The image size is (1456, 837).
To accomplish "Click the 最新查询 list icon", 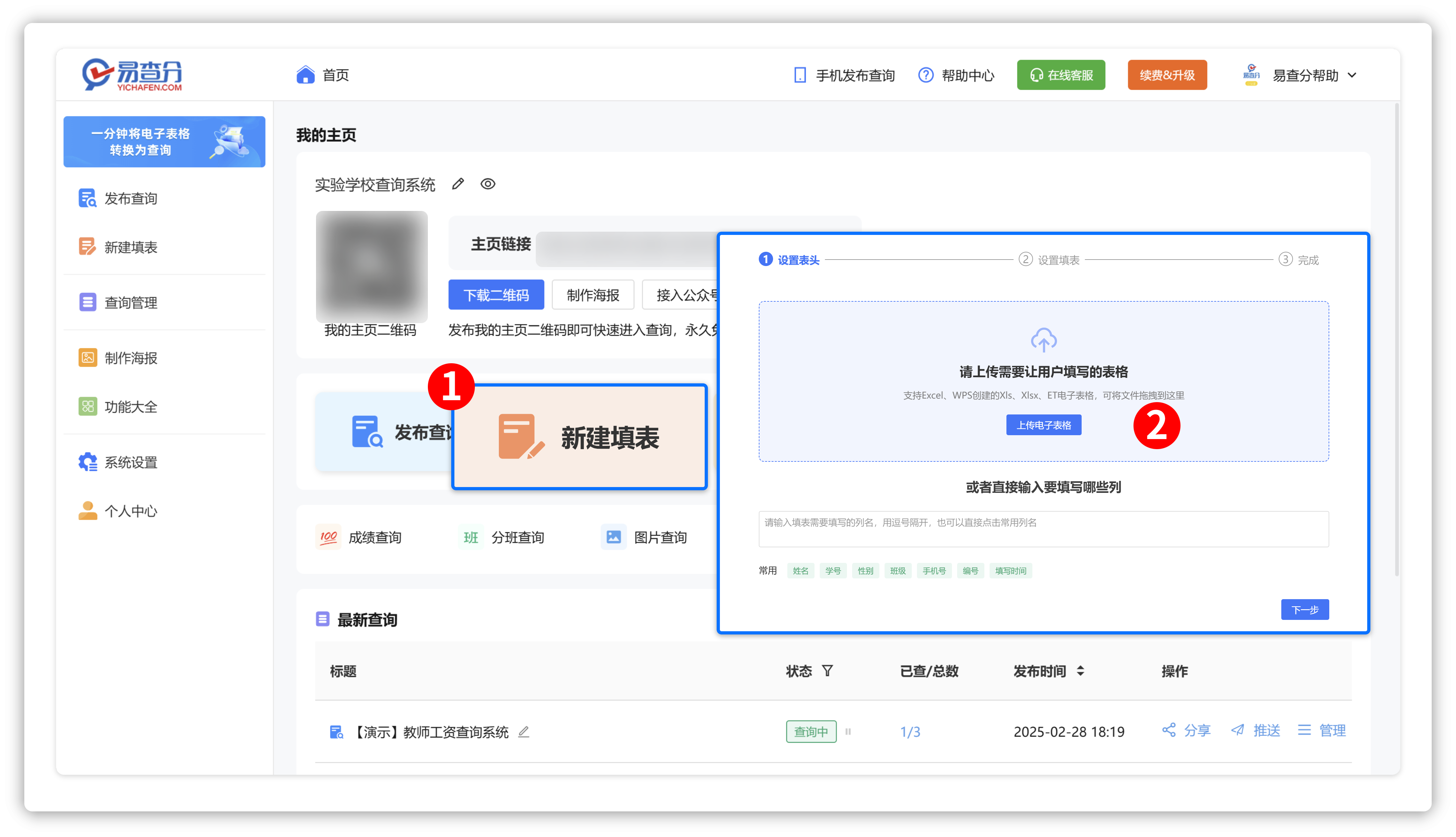I will 323,619.
